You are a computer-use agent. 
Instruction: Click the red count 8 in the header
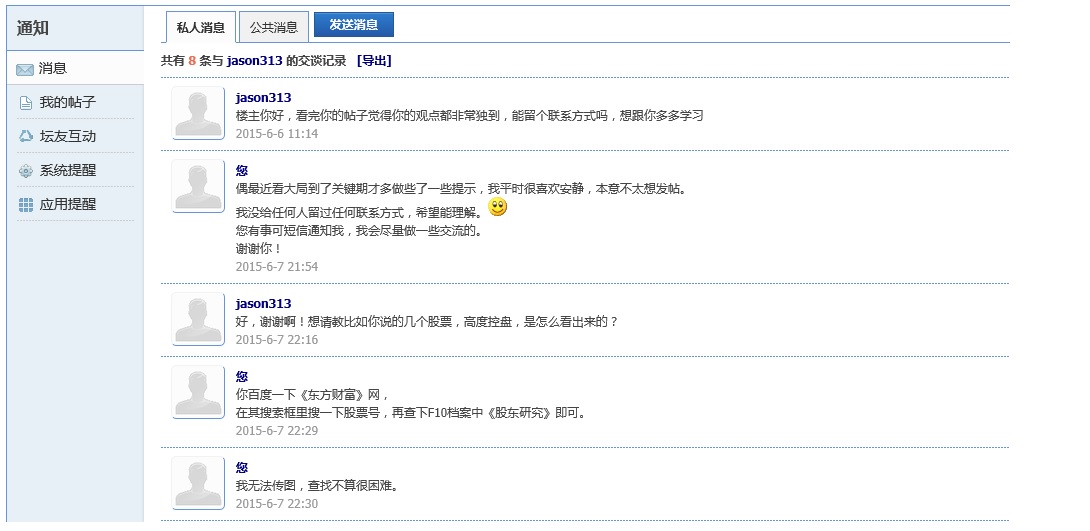click(192, 60)
